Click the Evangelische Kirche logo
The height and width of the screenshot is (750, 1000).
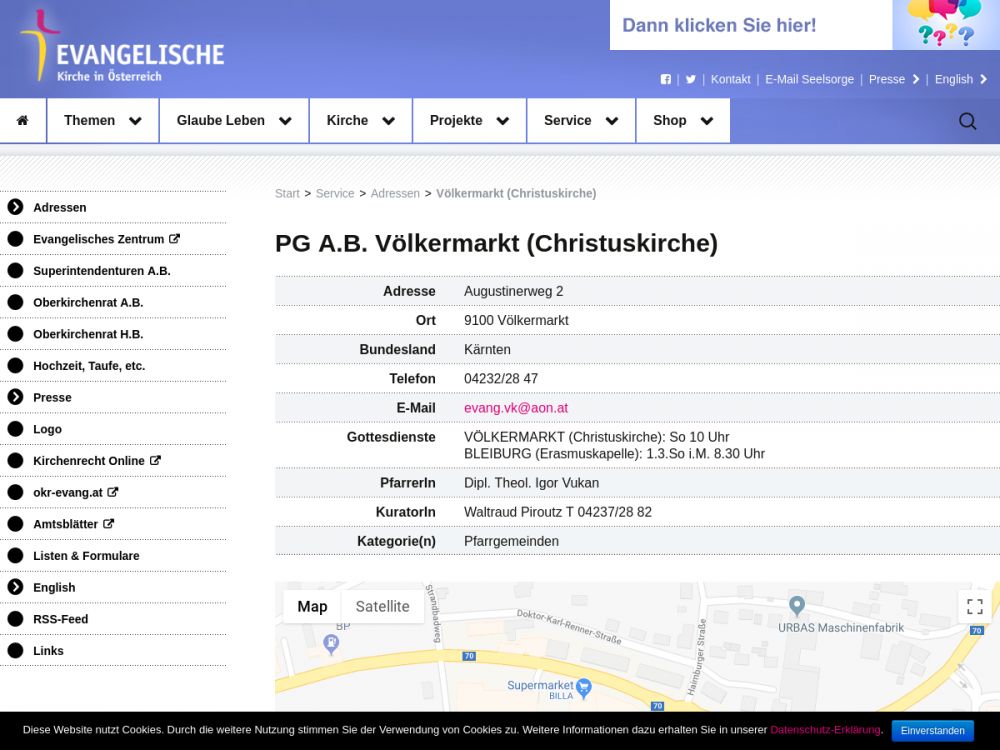122,47
